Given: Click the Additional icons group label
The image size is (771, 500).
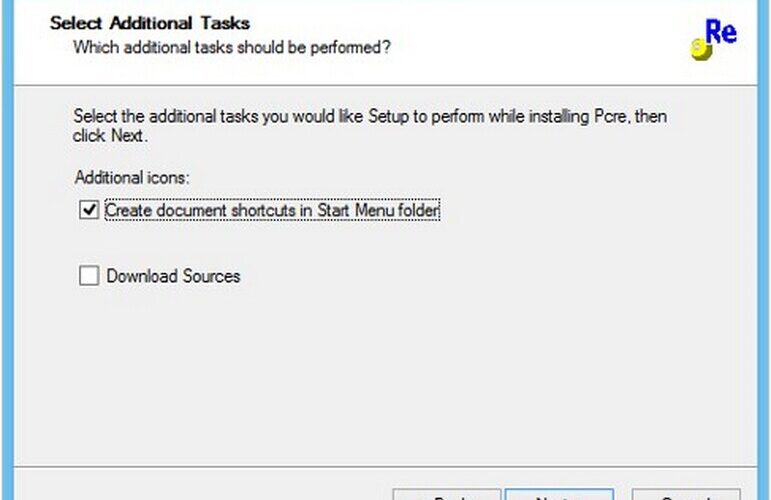Looking at the screenshot, I should tap(132, 177).
